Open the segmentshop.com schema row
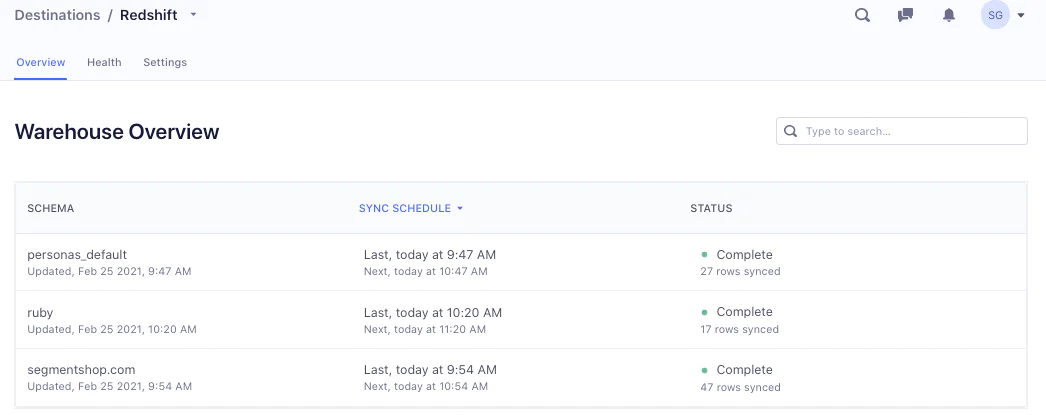 [81, 370]
